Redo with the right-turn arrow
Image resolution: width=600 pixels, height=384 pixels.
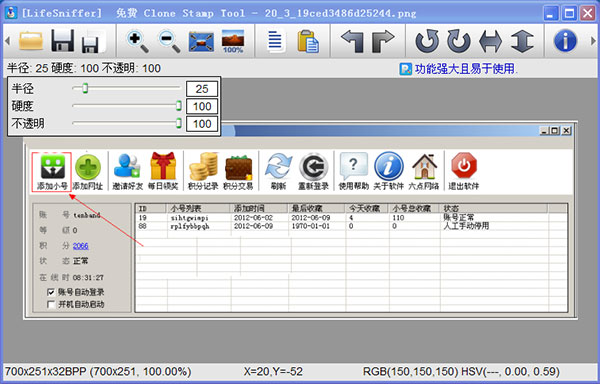pos(383,41)
